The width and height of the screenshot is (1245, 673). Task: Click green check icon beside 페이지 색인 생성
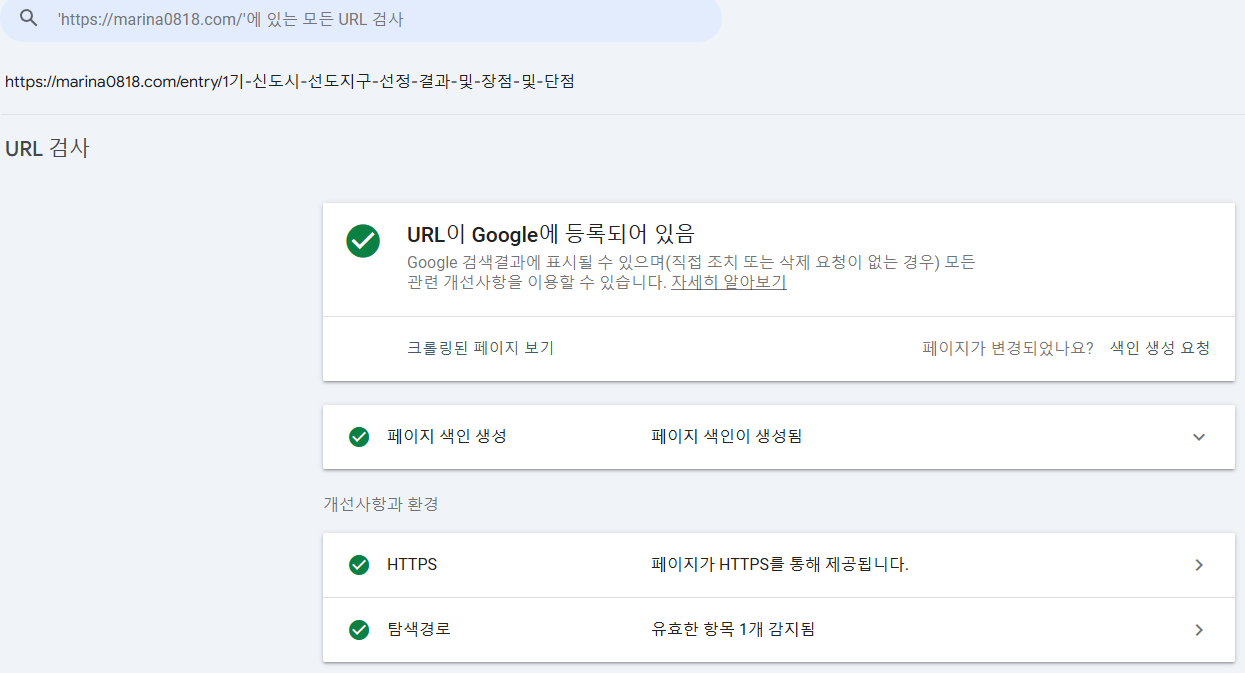[x=359, y=437]
